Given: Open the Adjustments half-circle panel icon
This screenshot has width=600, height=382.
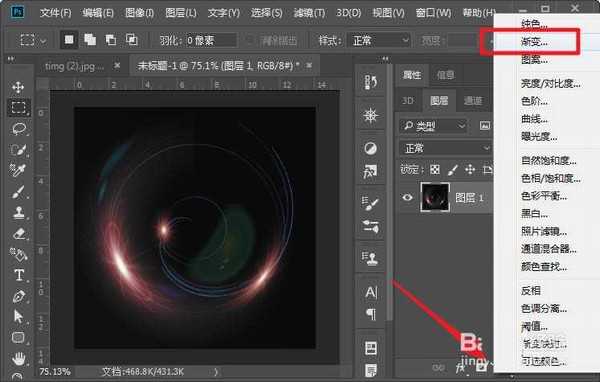Looking at the screenshot, I should click(x=370, y=148).
